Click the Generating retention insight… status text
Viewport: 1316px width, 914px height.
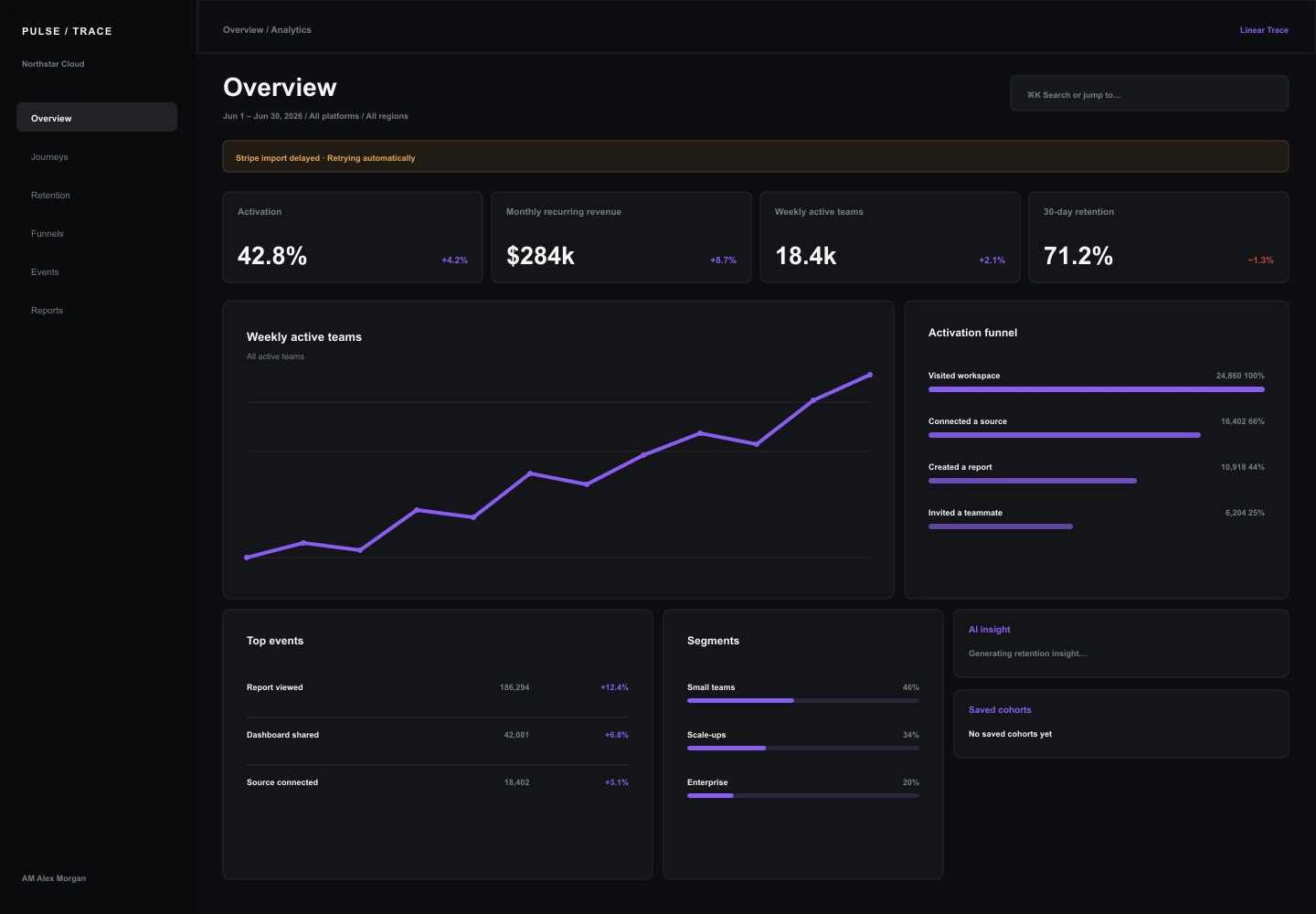coord(1027,654)
